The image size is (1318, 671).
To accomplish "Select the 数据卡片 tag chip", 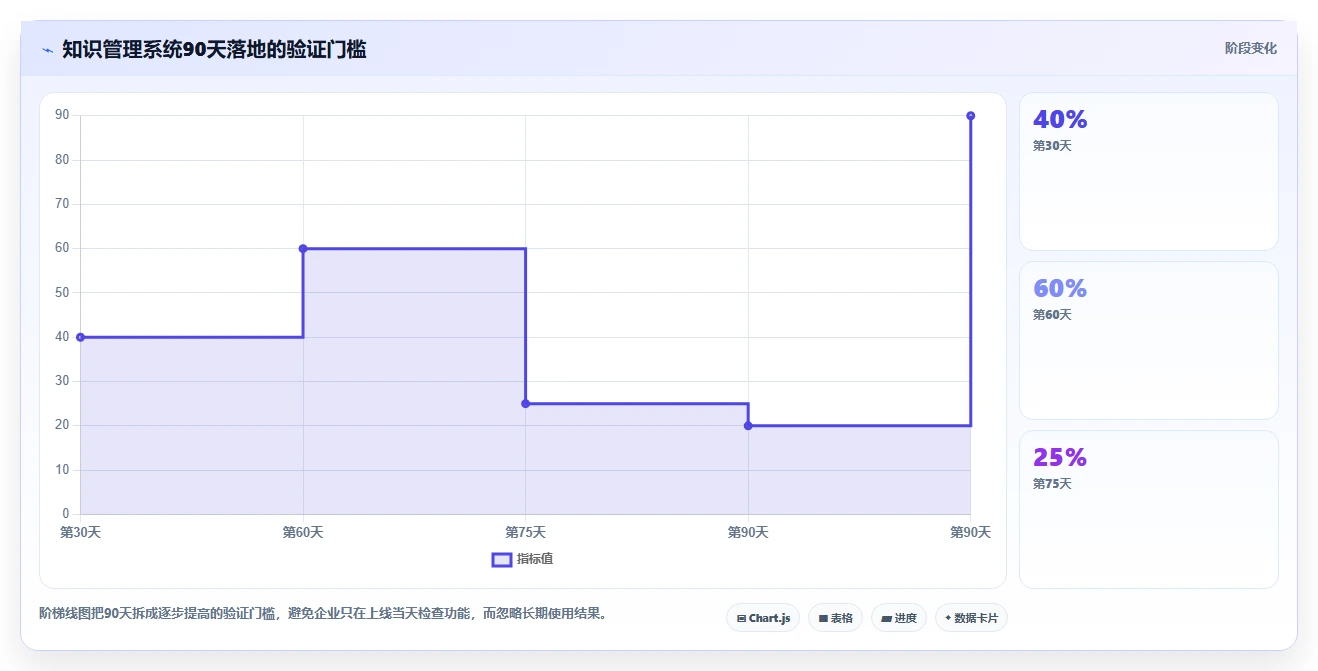I will (x=971, y=618).
